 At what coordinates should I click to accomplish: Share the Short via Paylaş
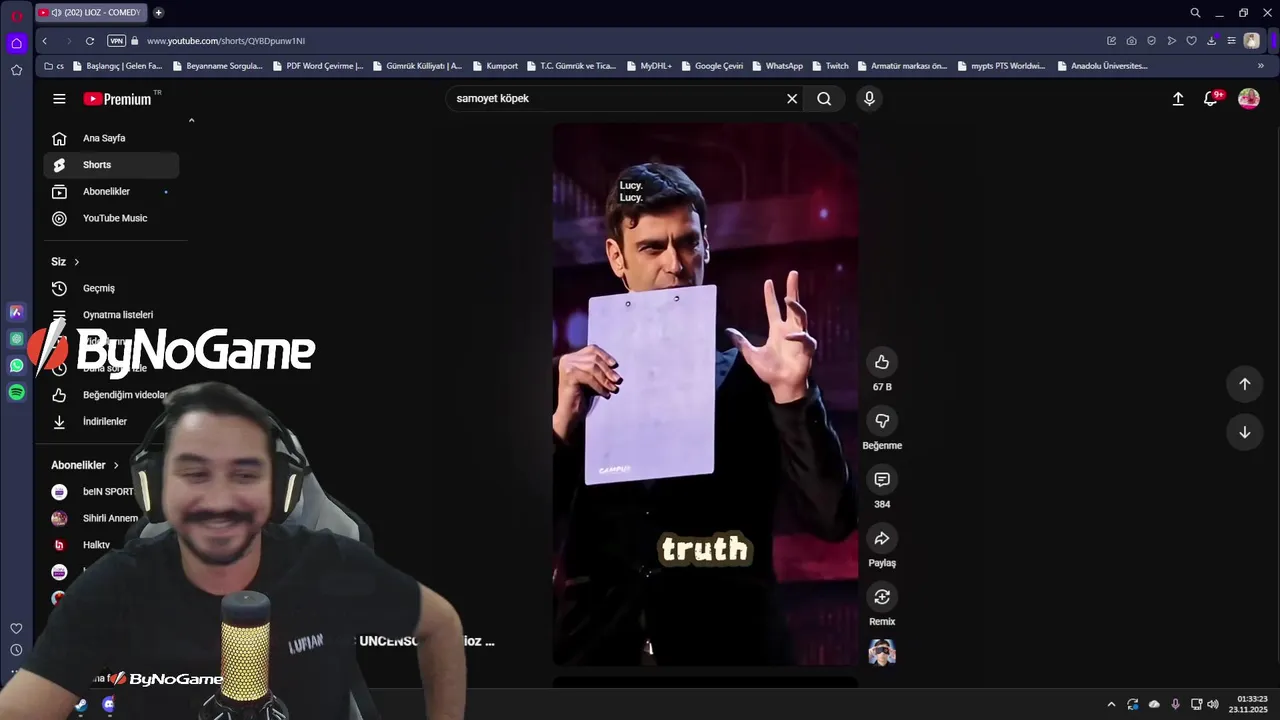coord(882,538)
